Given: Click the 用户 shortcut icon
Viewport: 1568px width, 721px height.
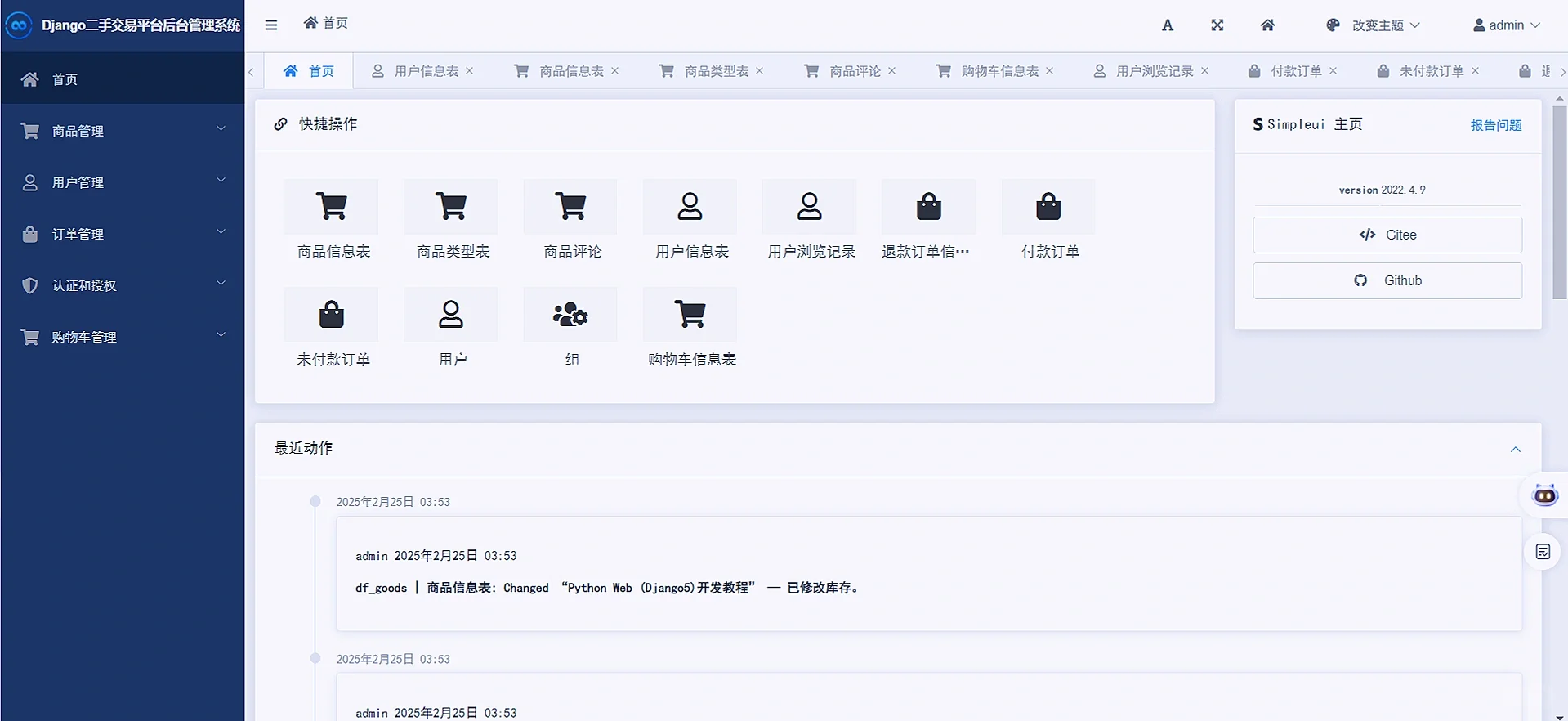Looking at the screenshot, I should point(450,314).
